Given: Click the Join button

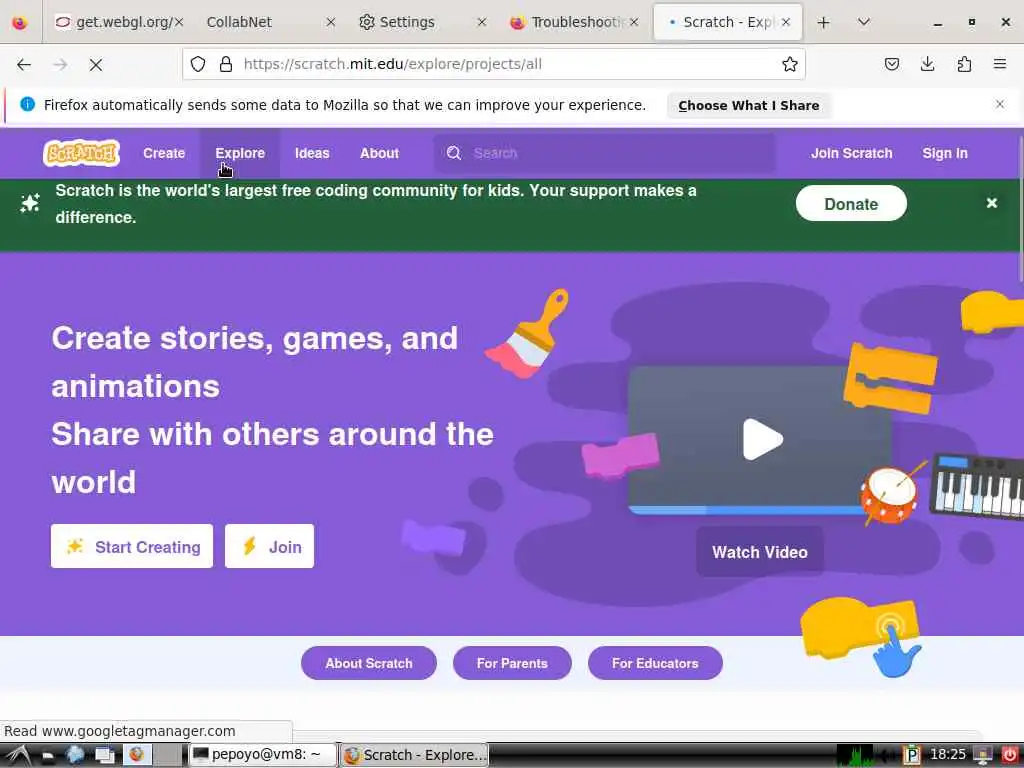Looking at the screenshot, I should pyautogui.click(x=269, y=546).
